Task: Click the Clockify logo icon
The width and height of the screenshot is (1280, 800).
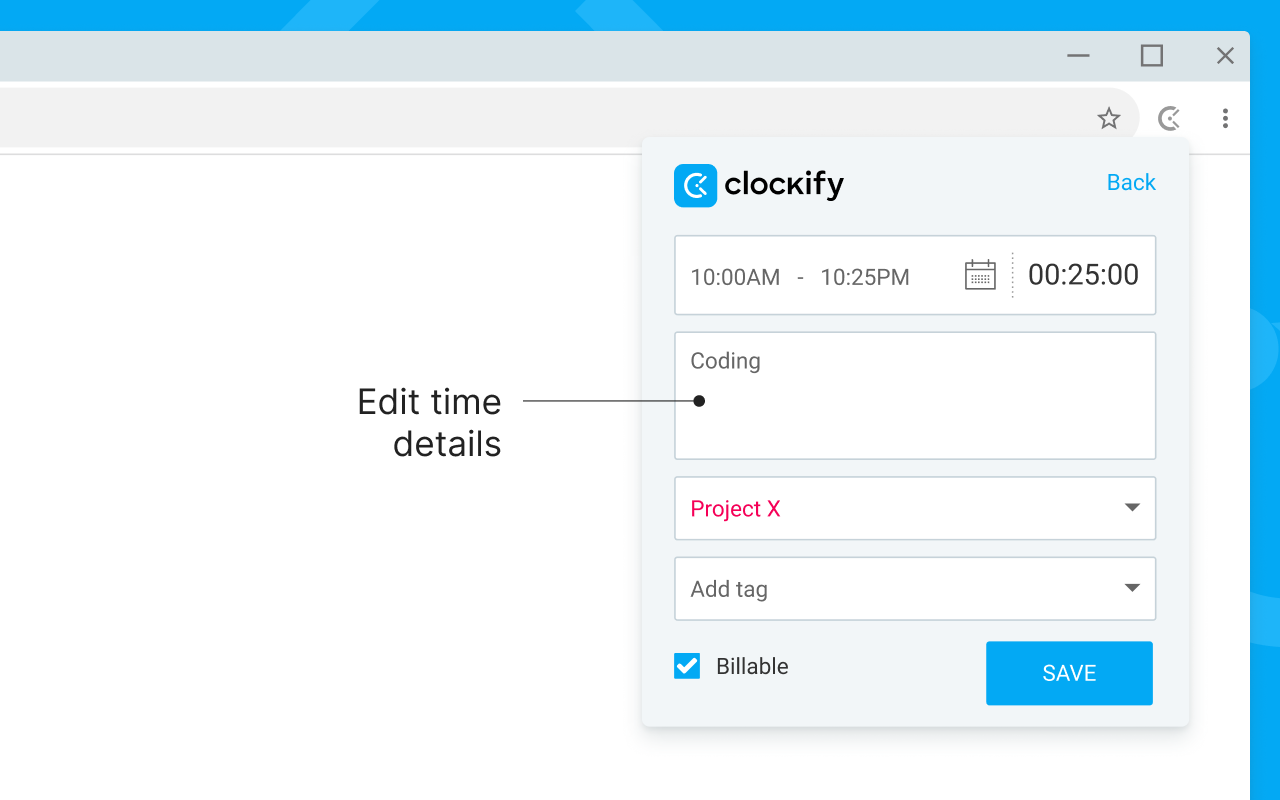Action: click(x=696, y=185)
